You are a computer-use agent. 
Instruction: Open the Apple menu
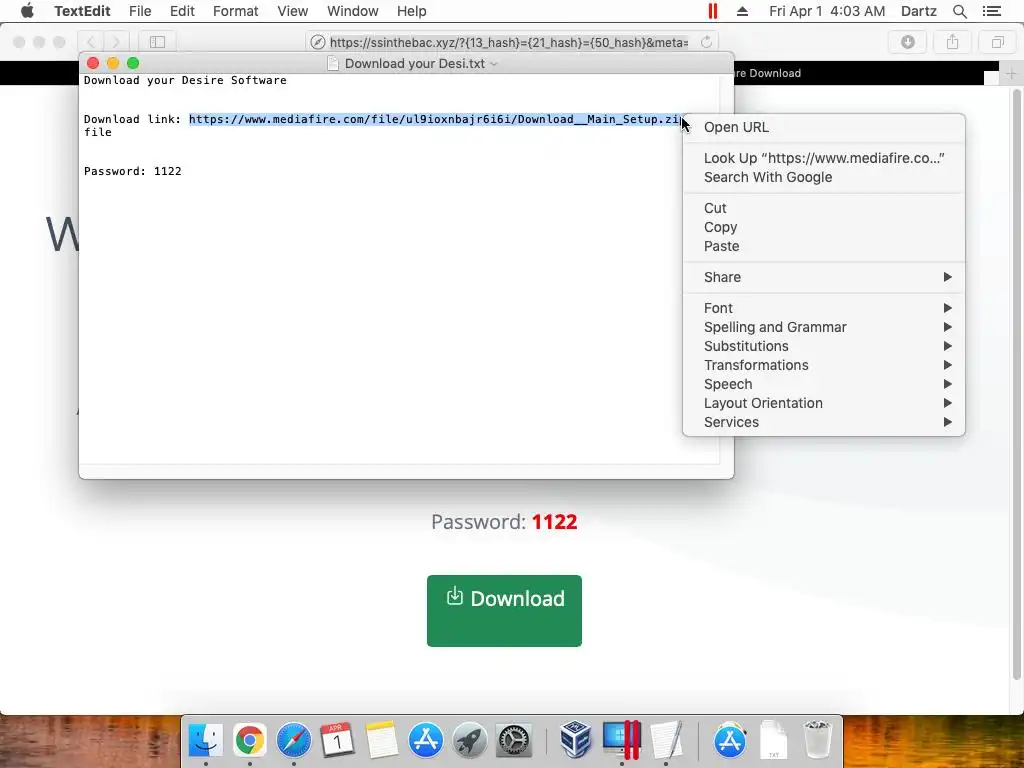coord(27,11)
